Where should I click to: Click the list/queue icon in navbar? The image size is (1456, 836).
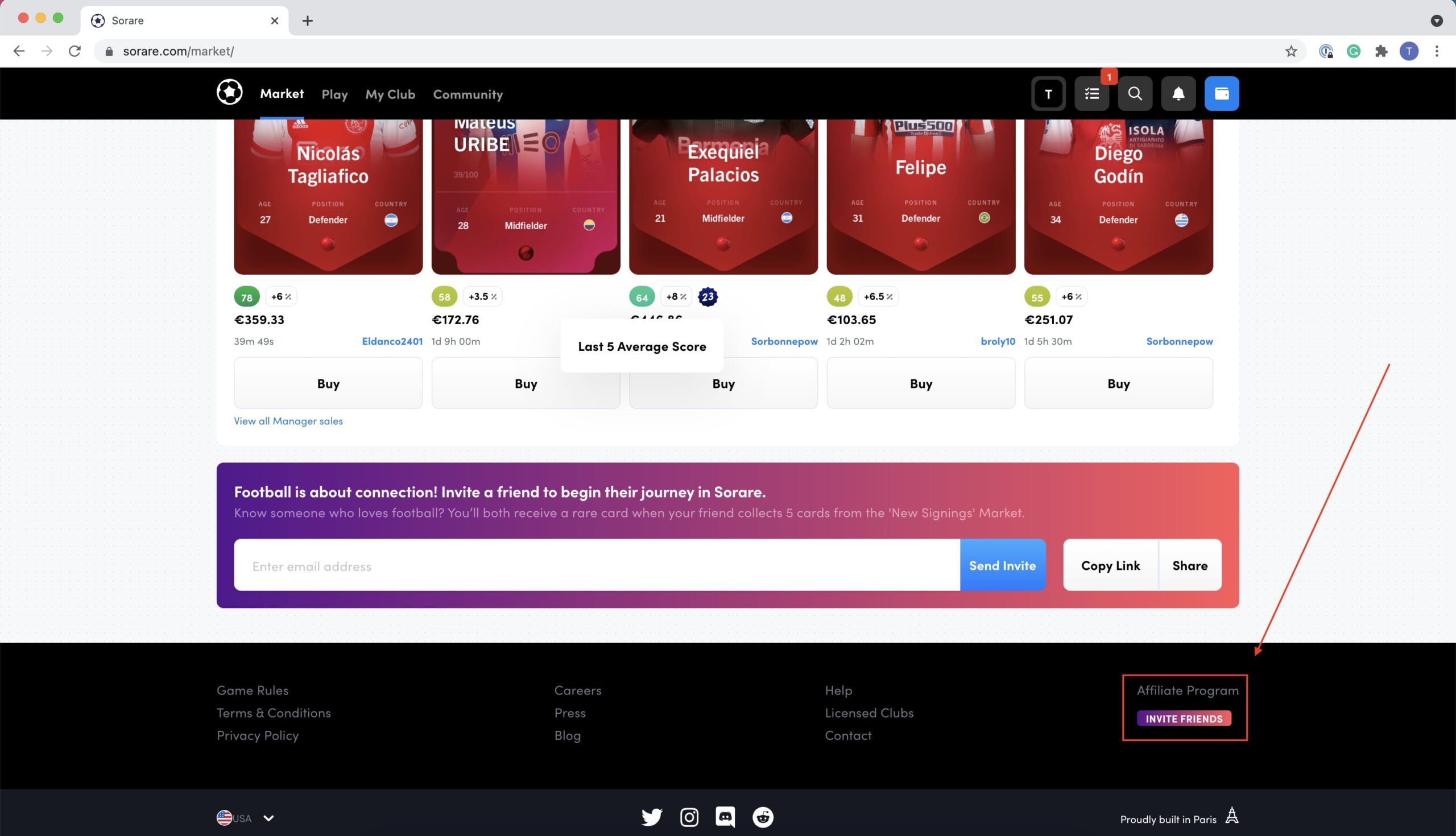tap(1091, 92)
